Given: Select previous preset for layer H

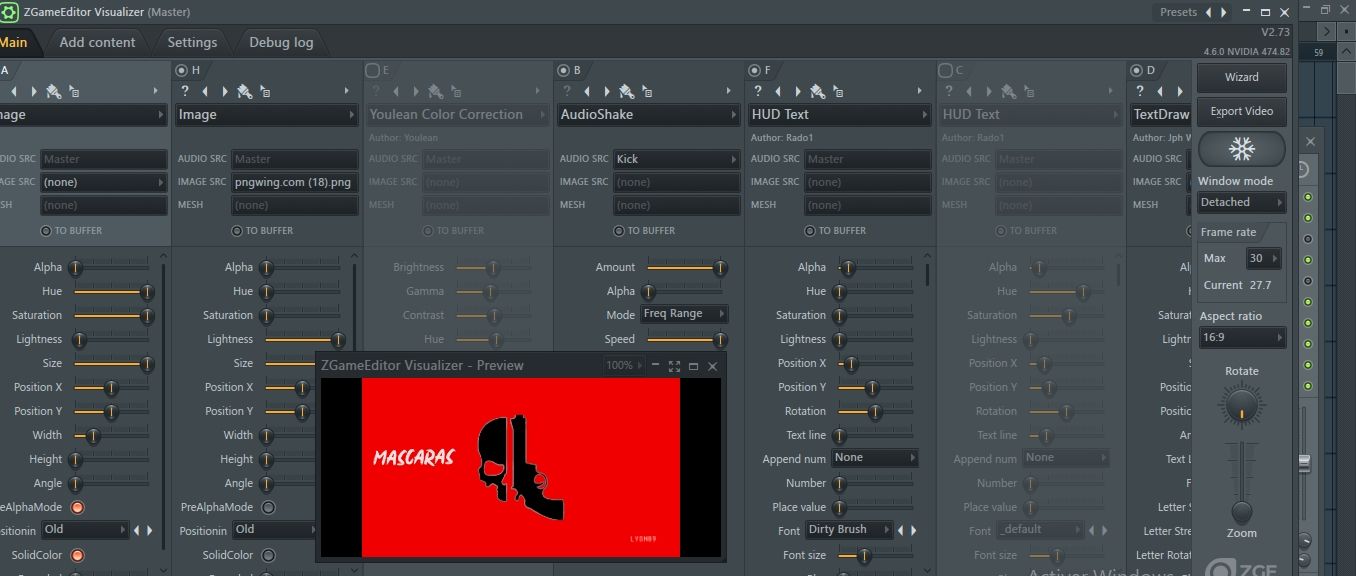Looking at the screenshot, I should (x=205, y=91).
